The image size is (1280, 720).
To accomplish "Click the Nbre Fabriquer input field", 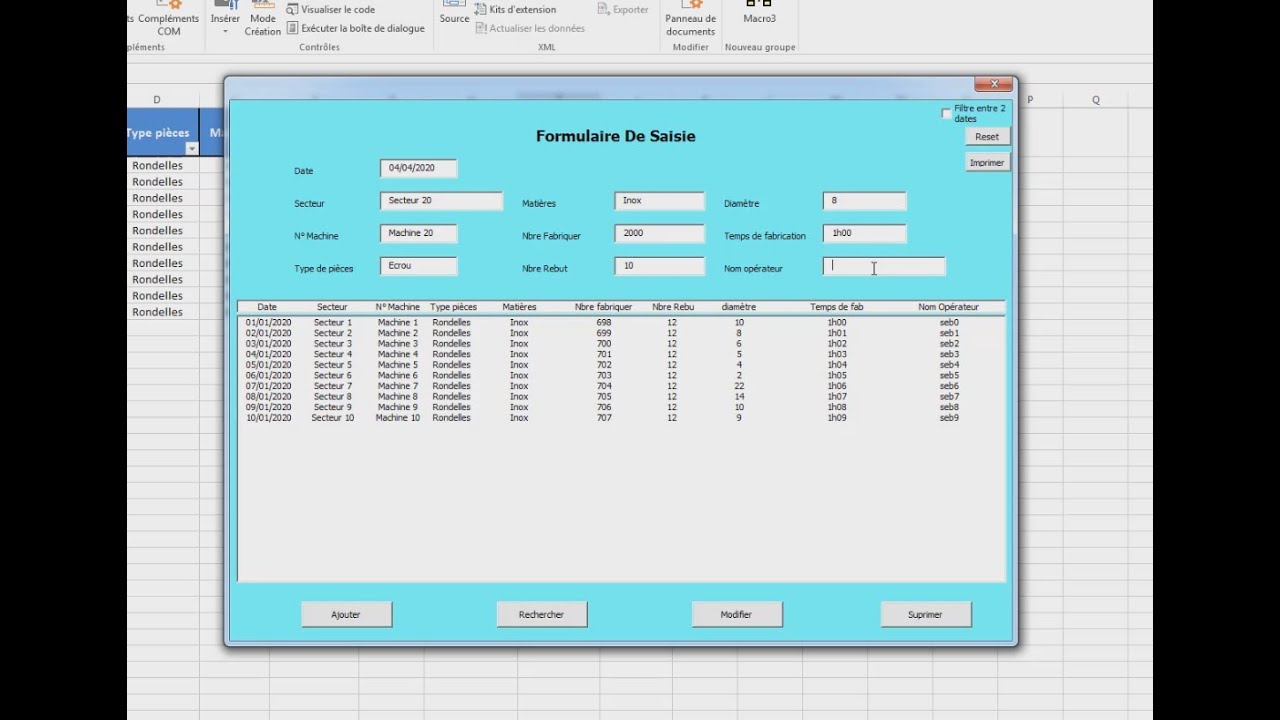I will tap(659, 233).
